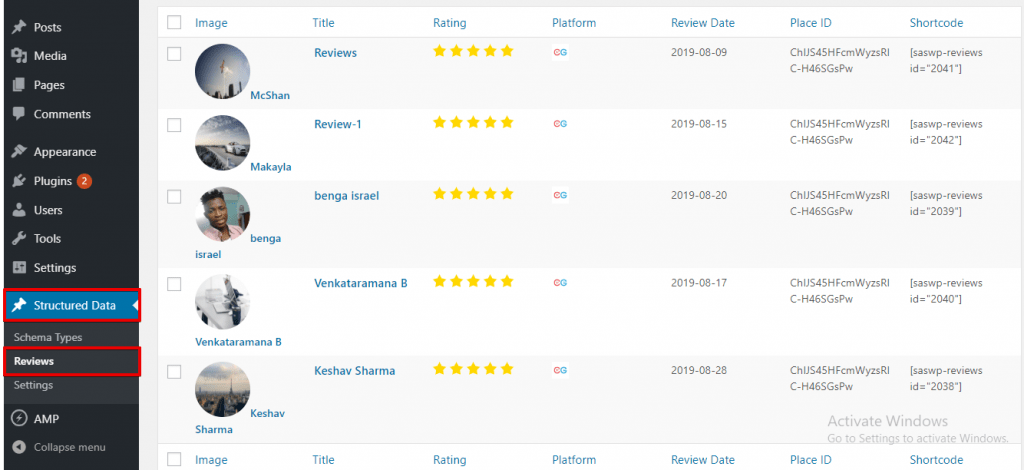Open the benga israel review title link
This screenshot has height=470, width=1024.
point(346,196)
